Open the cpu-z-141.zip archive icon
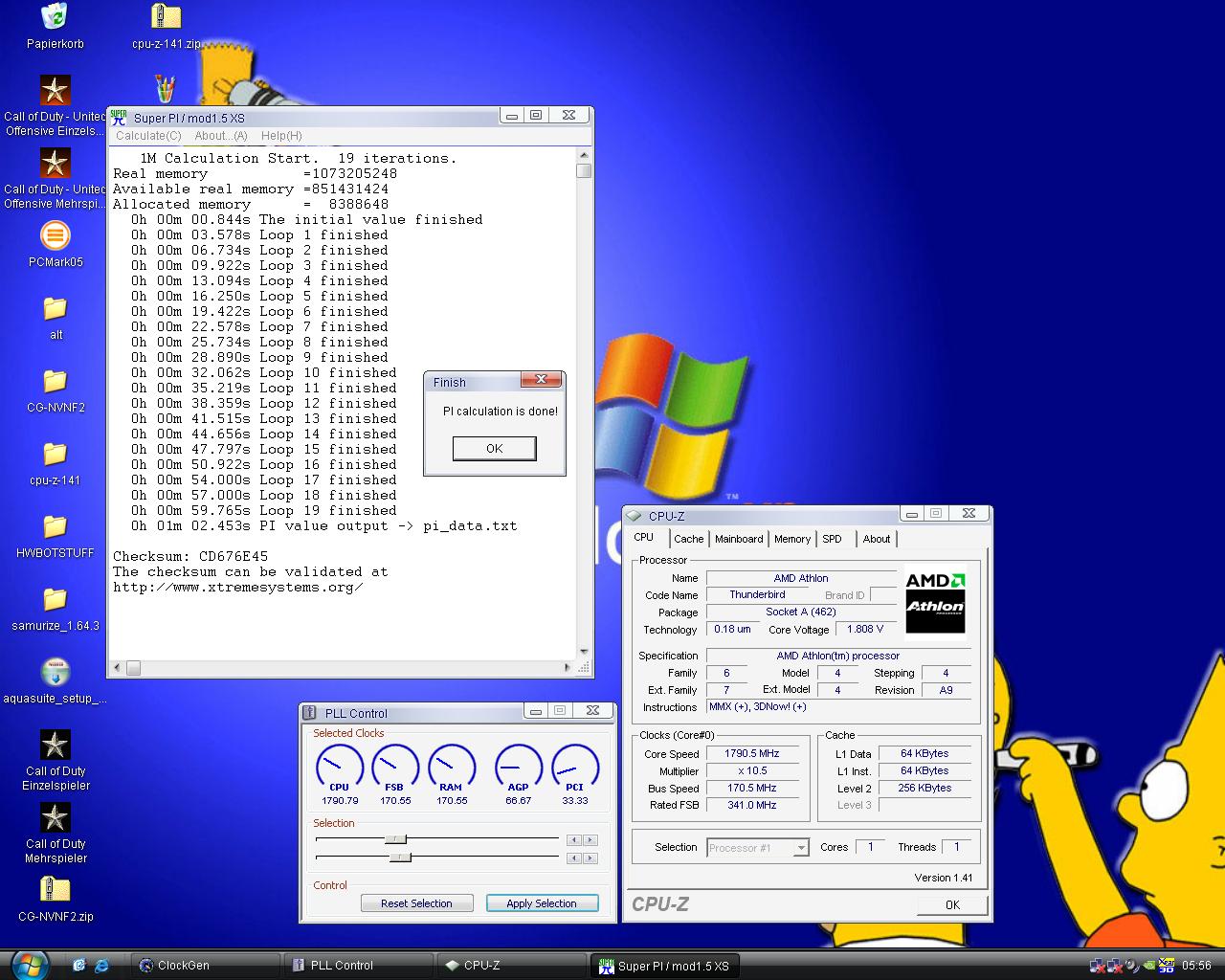Viewport: 1225px width, 980px height. click(167, 16)
